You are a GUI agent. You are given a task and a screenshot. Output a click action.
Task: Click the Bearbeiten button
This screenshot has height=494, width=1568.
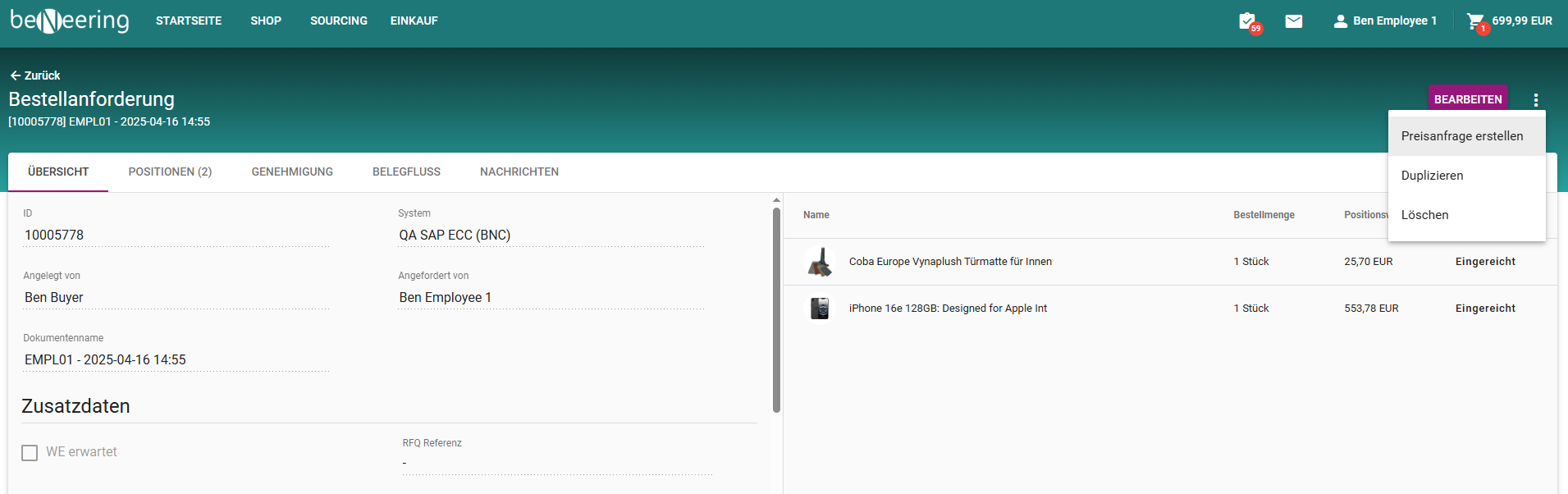click(1467, 99)
